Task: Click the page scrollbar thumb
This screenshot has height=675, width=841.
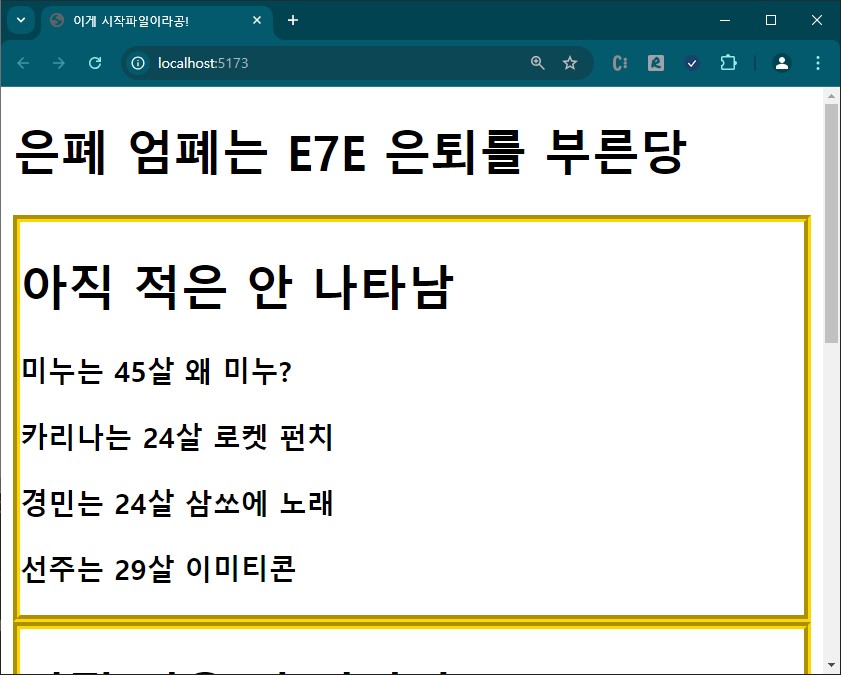Action: (x=831, y=223)
